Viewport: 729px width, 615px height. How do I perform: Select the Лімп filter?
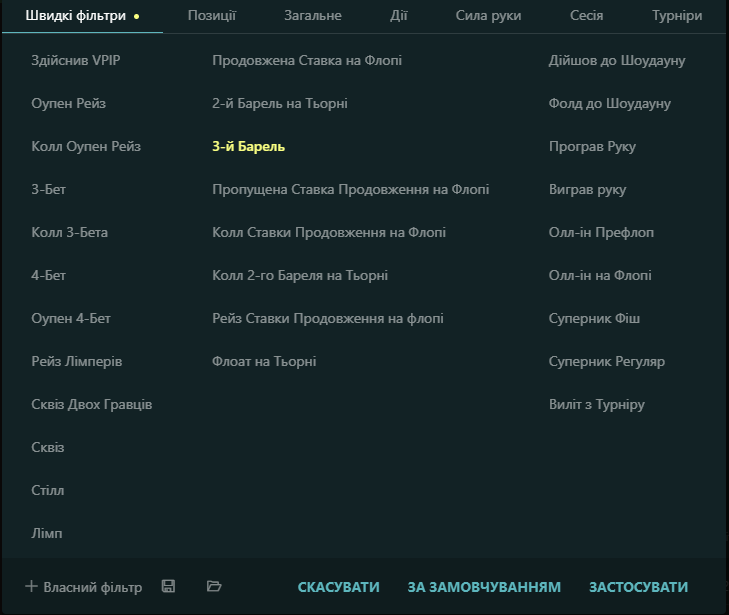46,533
